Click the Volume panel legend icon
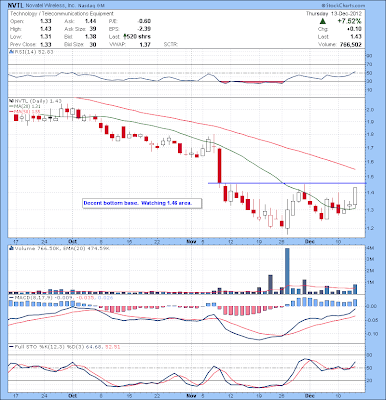Viewport: 386px width, 400px height. pyautogui.click(x=11, y=248)
